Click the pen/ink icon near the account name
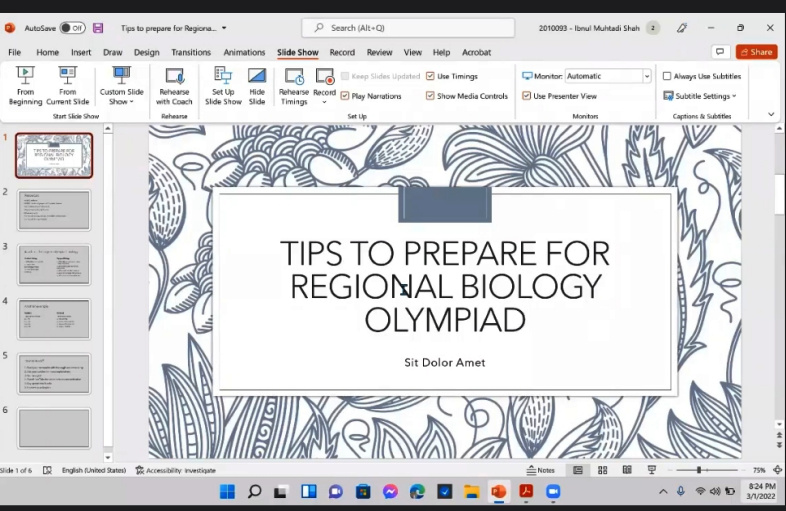This screenshot has height=511, width=786. (681, 28)
